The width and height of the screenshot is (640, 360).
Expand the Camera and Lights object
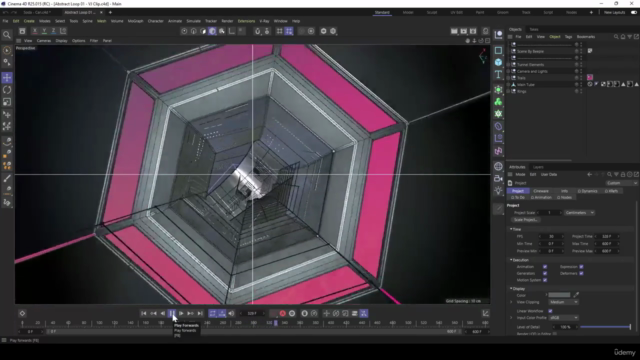click(508, 71)
